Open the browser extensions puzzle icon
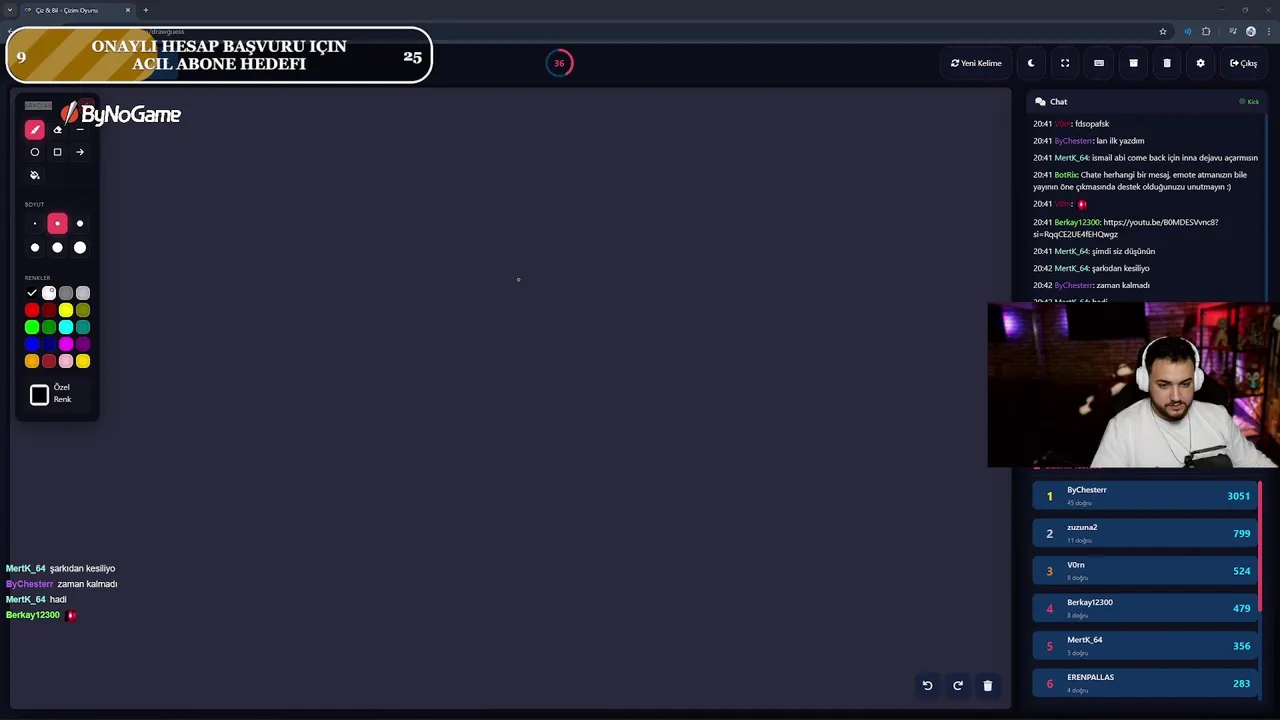The width and height of the screenshot is (1280, 720). [x=1206, y=31]
